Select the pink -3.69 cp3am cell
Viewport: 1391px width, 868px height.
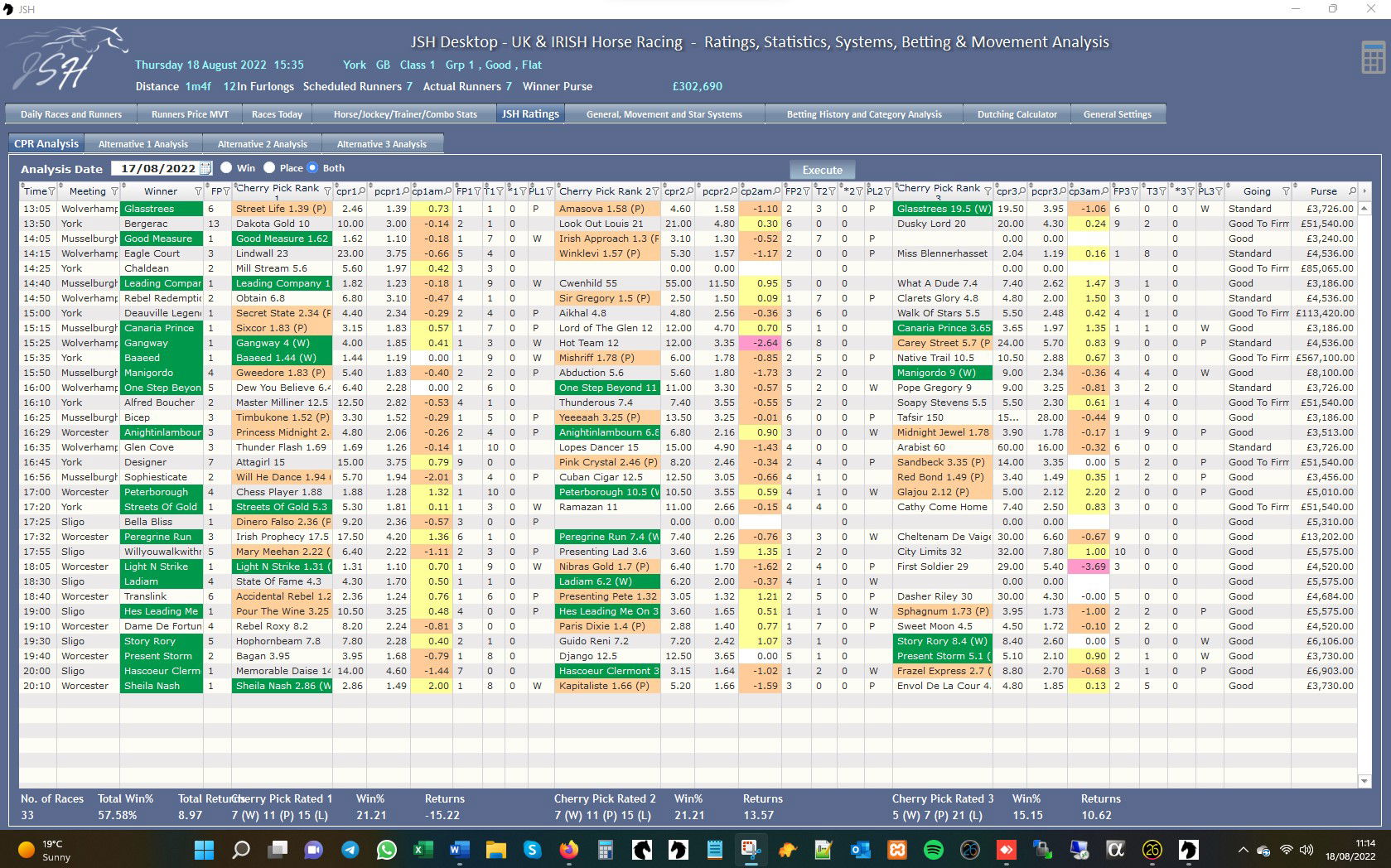(1088, 567)
